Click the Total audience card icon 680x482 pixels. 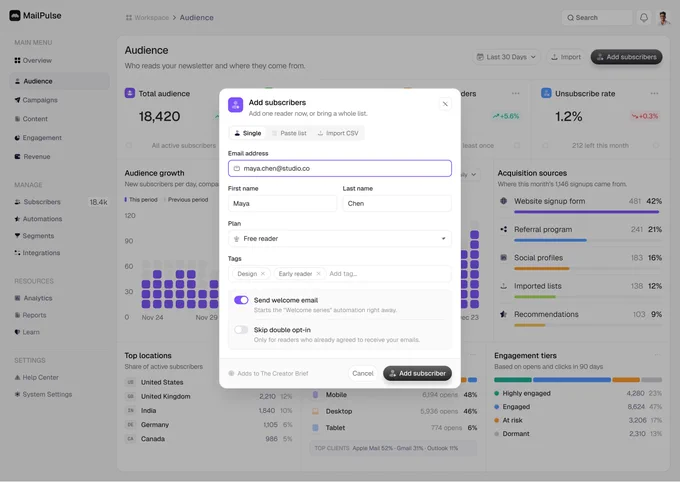(130, 93)
